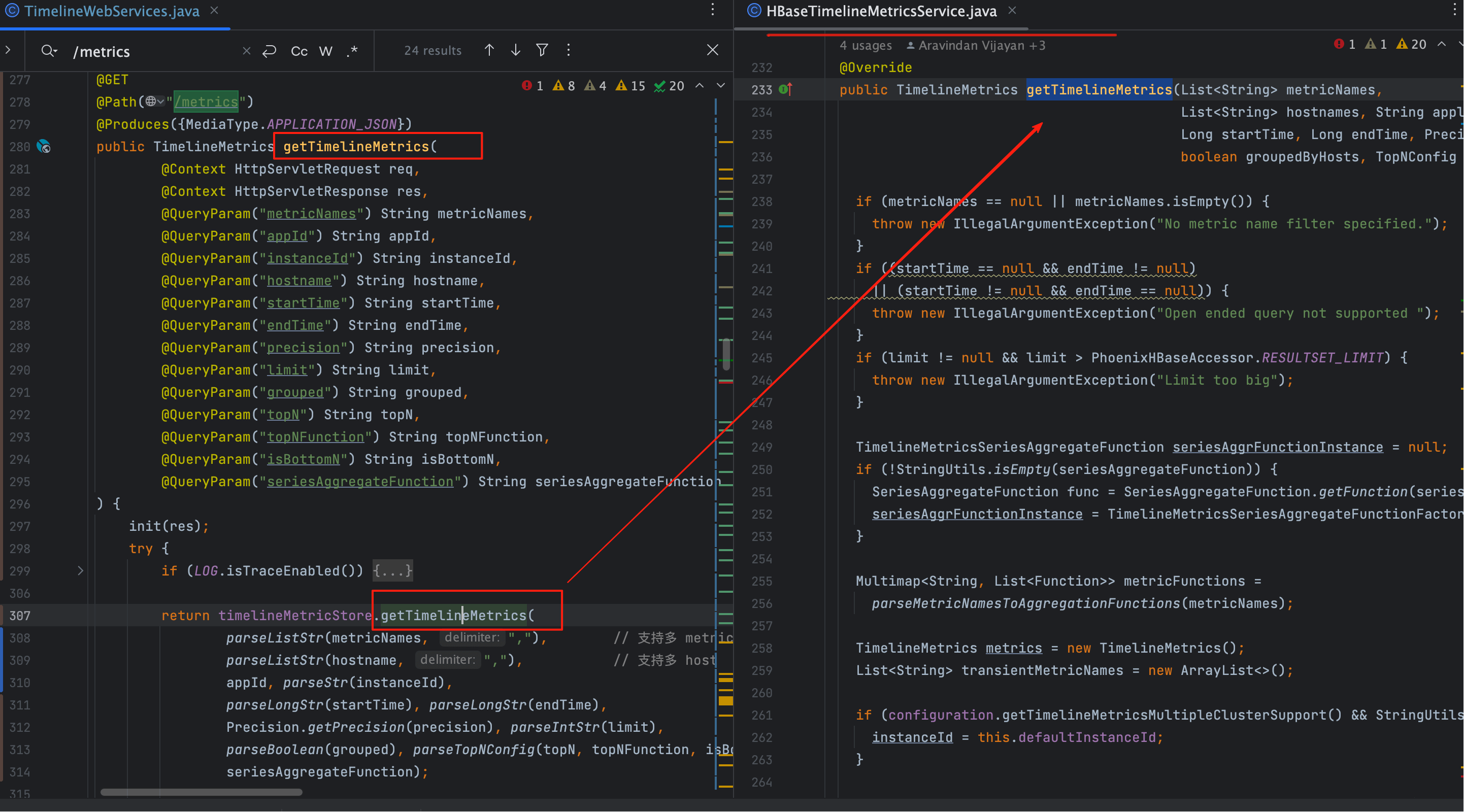
Task: Click the /metrics search input field
Action: (x=153, y=51)
